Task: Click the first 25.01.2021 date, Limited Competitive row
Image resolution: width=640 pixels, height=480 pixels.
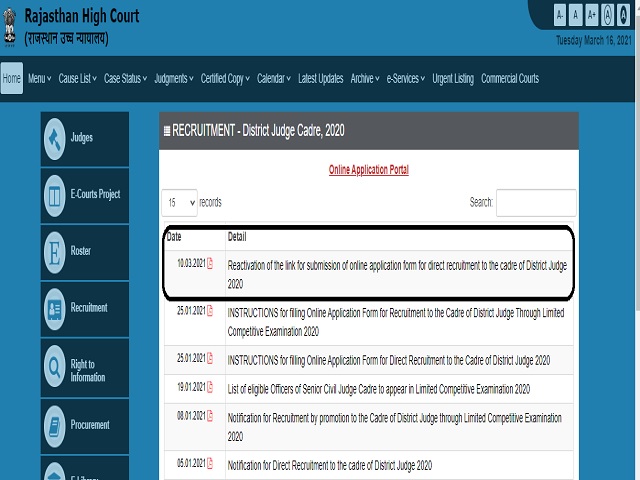Action: 191,311
